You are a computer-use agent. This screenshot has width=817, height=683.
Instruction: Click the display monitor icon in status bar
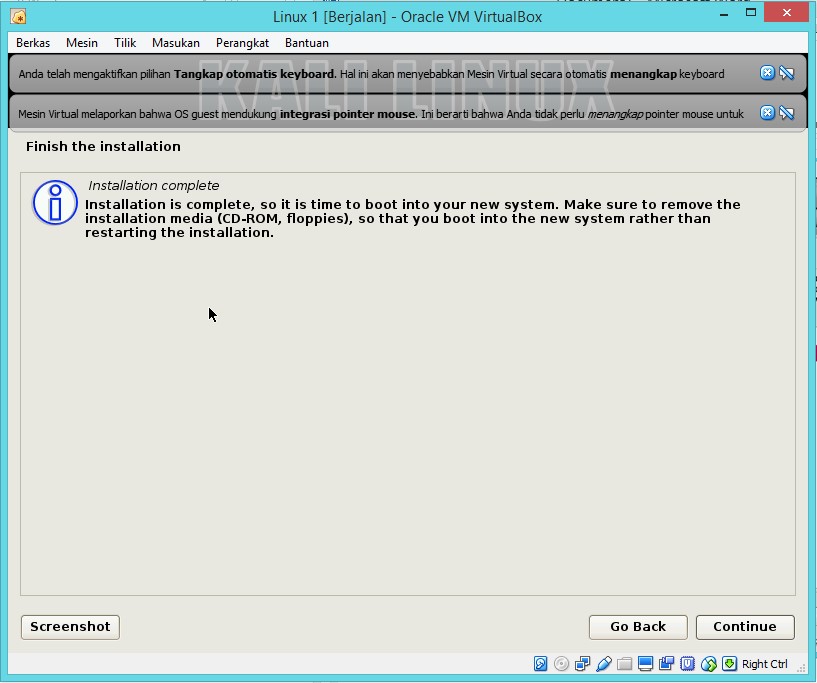[x=645, y=664]
